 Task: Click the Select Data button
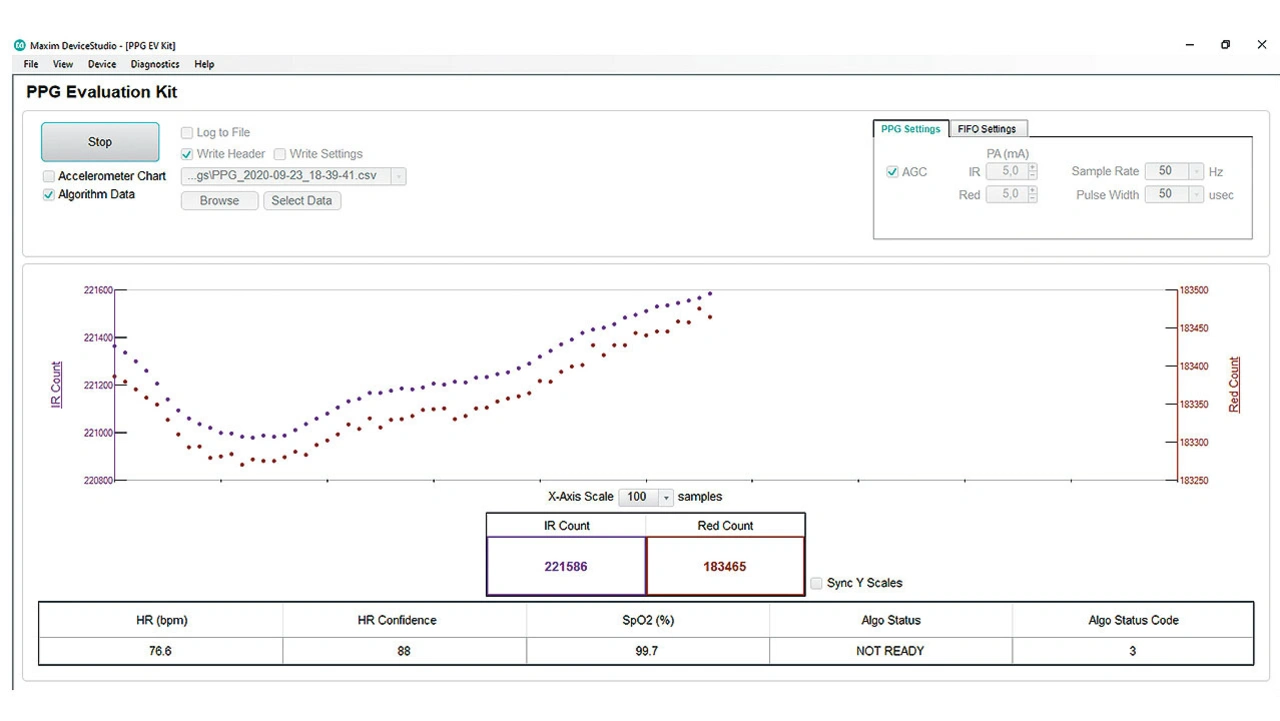[301, 201]
